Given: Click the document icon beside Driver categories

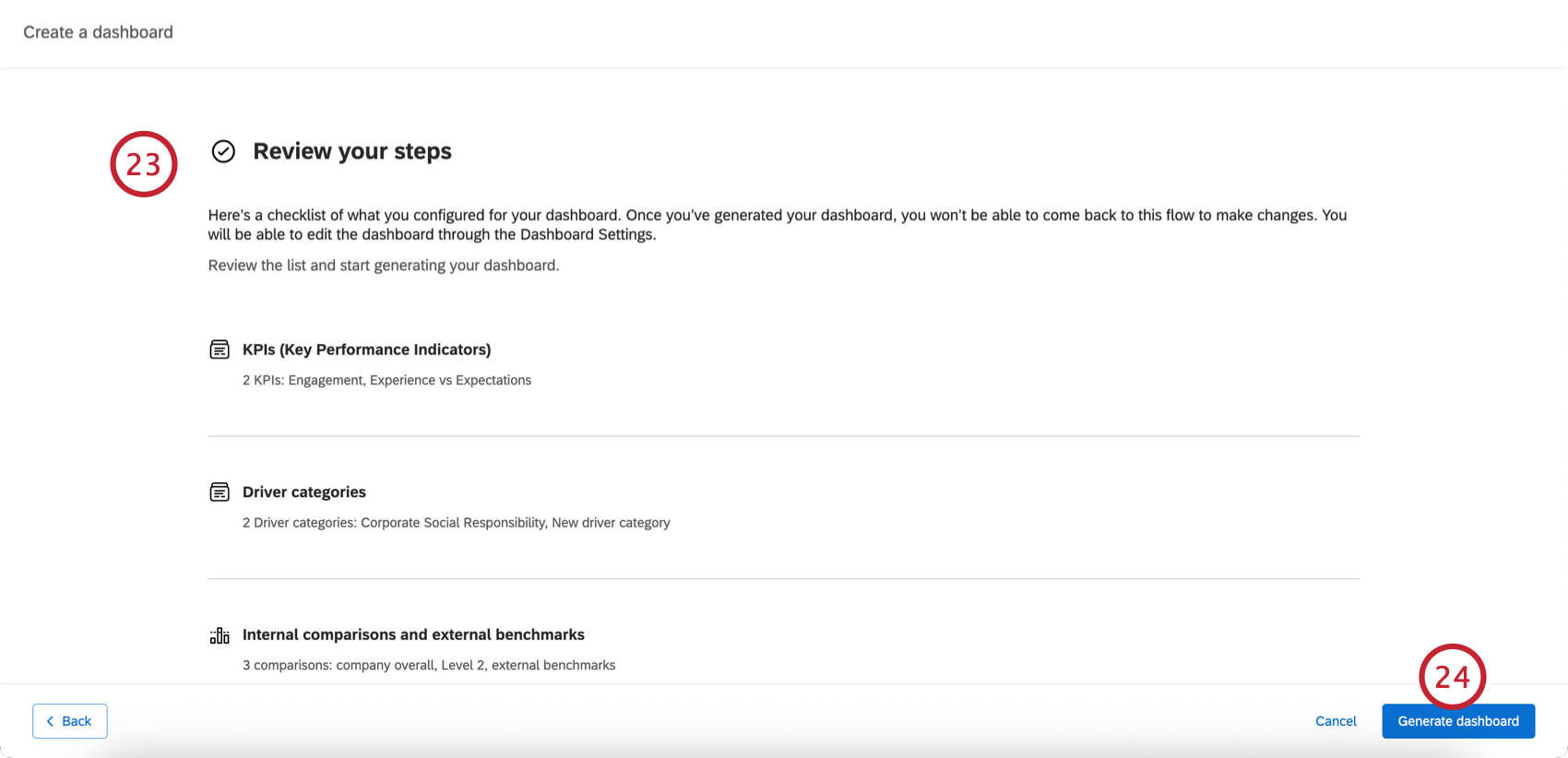Looking at the screenshot, I should tap(220, 492).
